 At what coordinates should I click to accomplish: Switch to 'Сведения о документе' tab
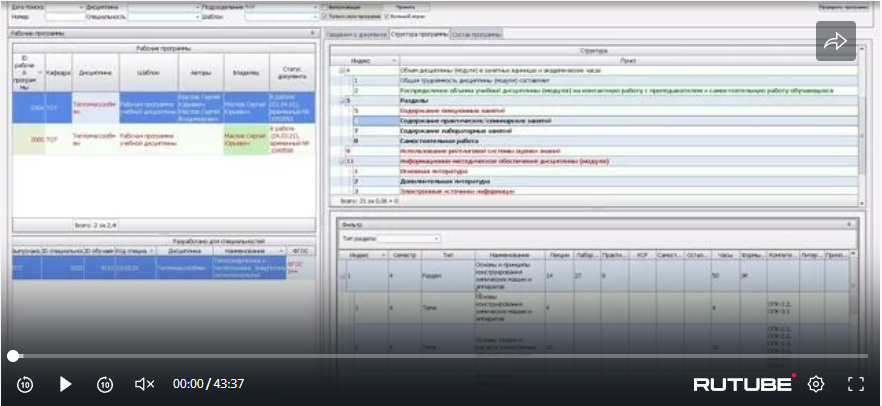357,34
